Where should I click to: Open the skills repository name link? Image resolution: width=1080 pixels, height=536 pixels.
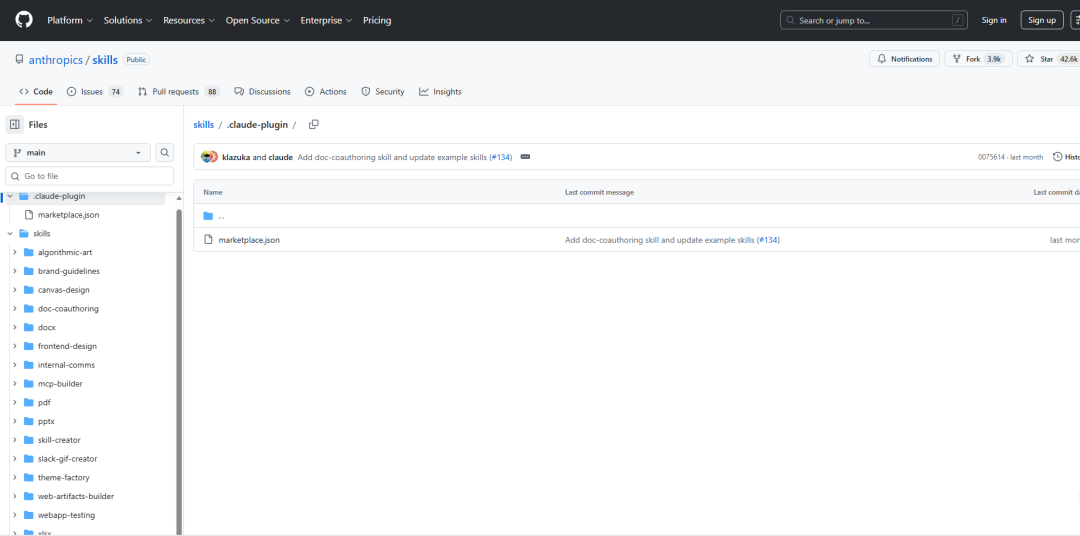pyautogui.click(x=105, y=60)
